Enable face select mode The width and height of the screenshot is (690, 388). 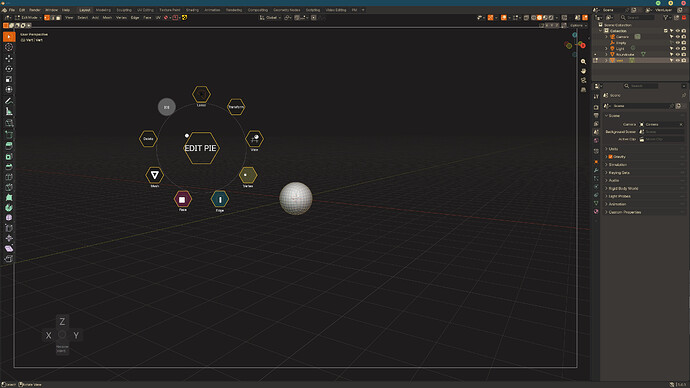(x=58, y=18)
